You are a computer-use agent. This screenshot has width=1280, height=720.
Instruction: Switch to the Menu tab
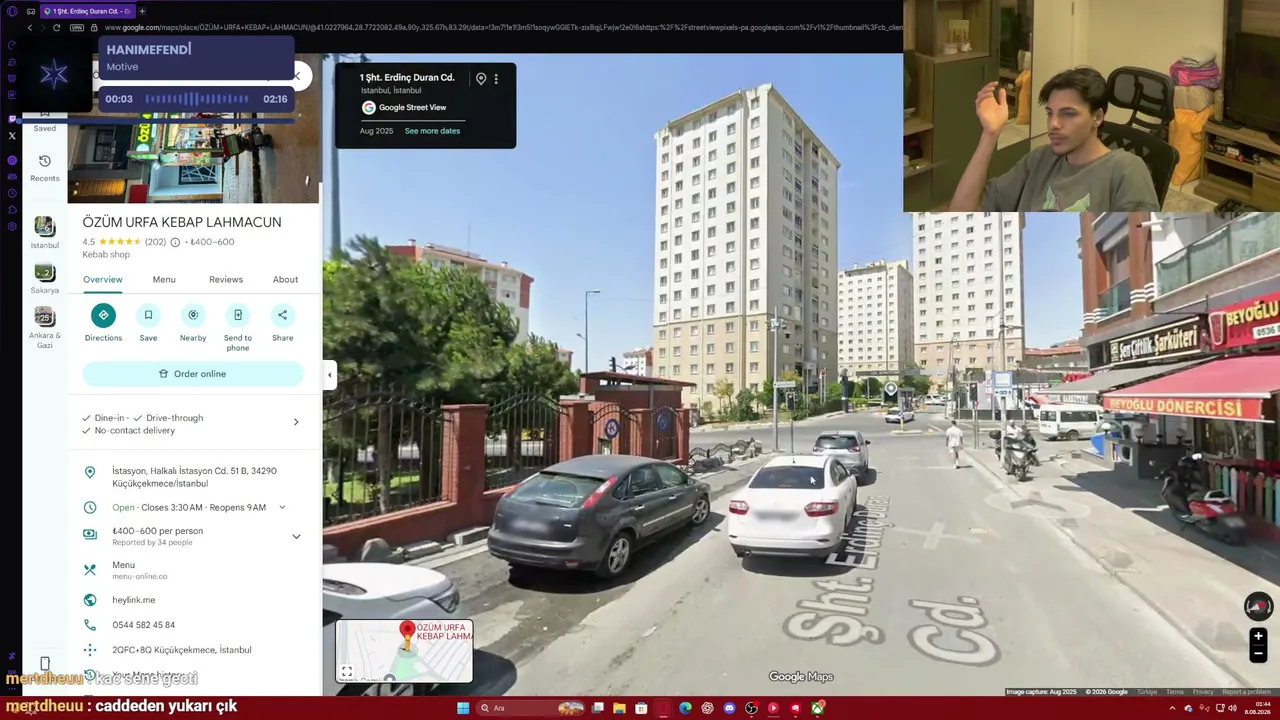click(x=164, y=280)
